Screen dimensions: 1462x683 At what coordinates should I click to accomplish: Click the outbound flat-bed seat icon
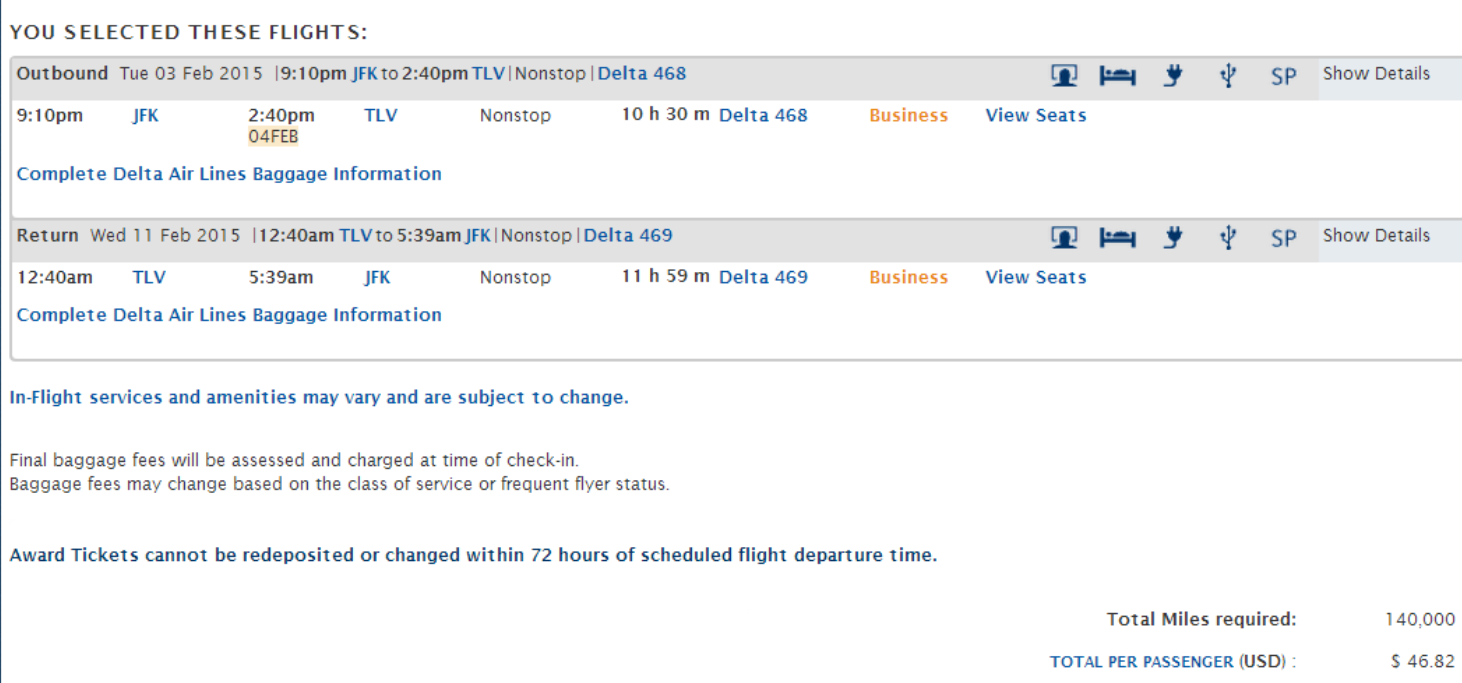tap(1117, 75)
